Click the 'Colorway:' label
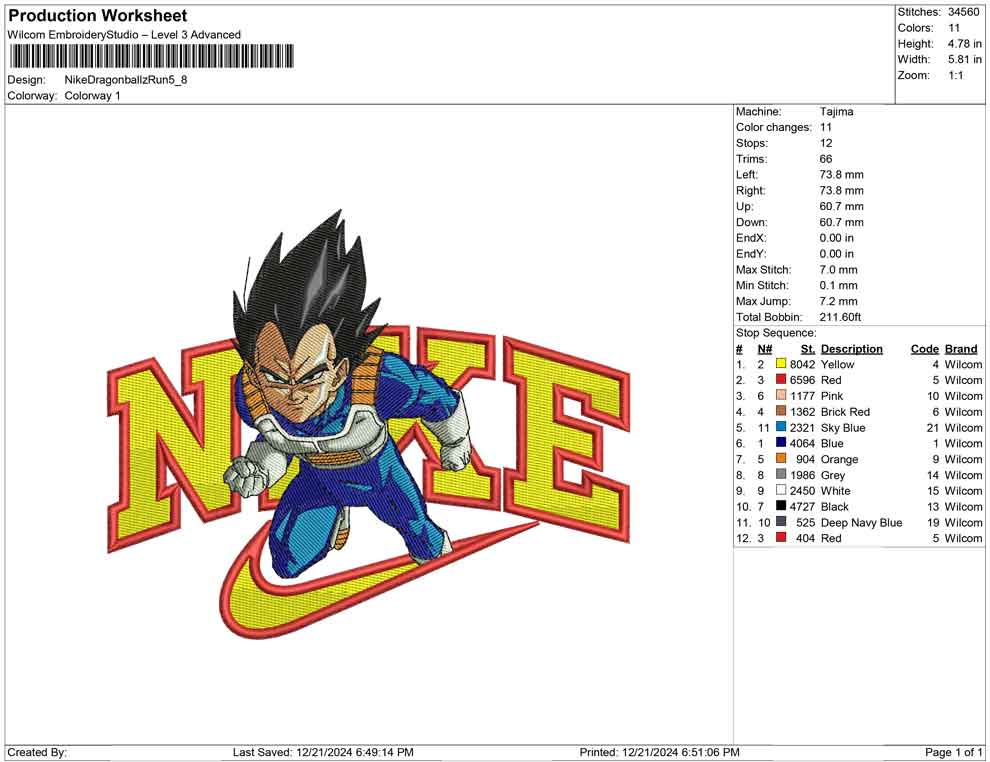This screenshot has height=762, width=990. click(32, 96)
